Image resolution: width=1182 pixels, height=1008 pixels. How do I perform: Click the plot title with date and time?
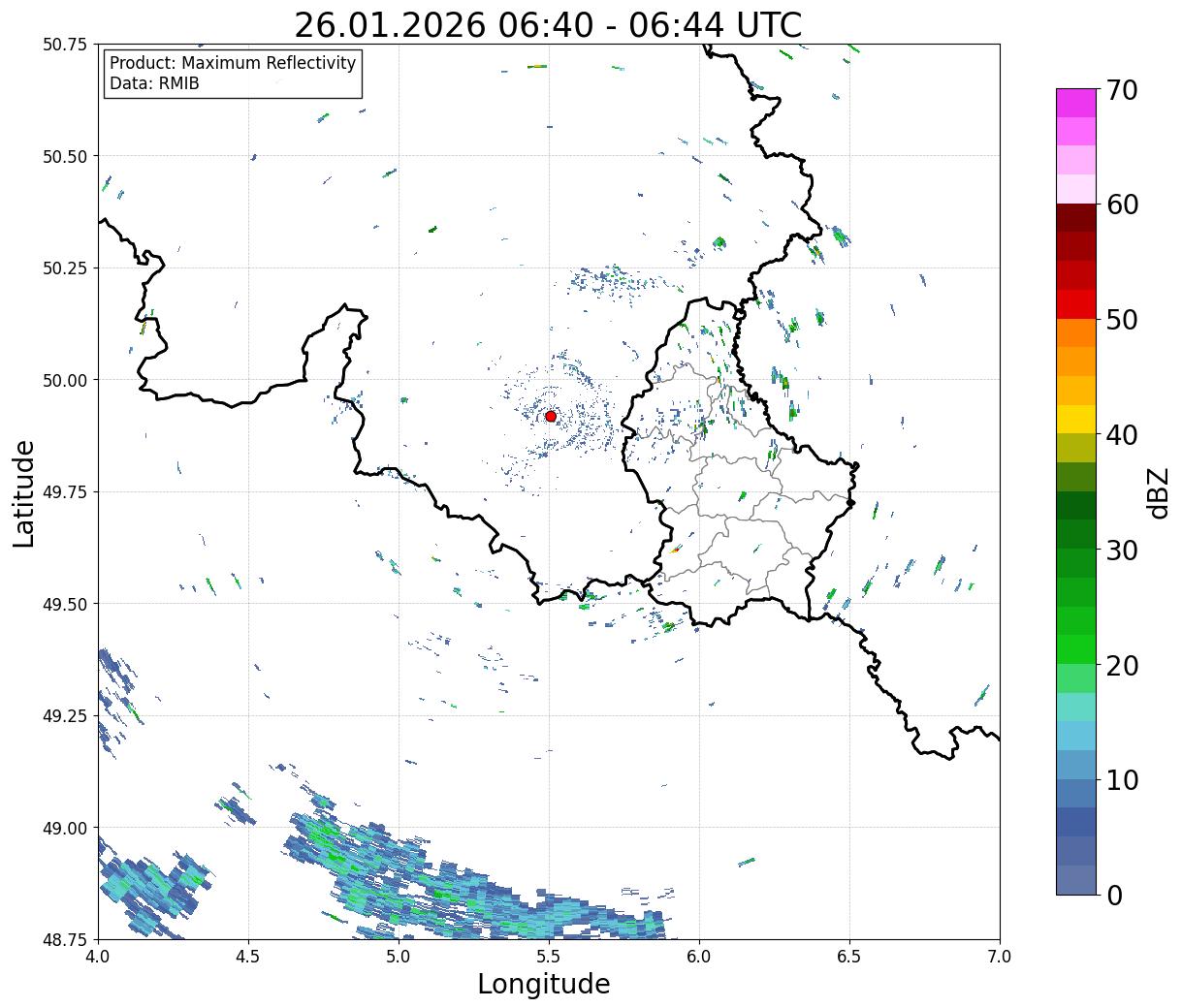[x=548, y=25]
